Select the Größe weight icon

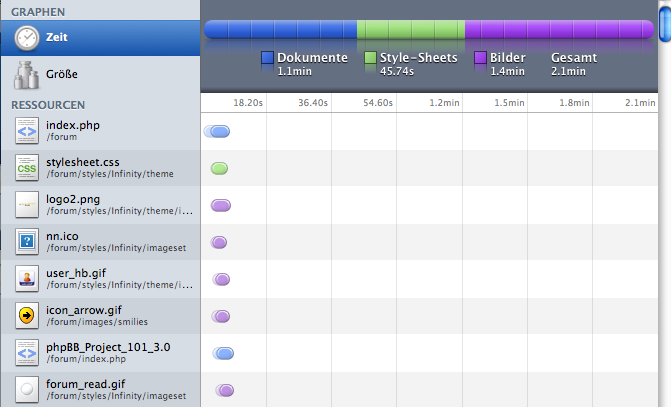tap(27, 75)
